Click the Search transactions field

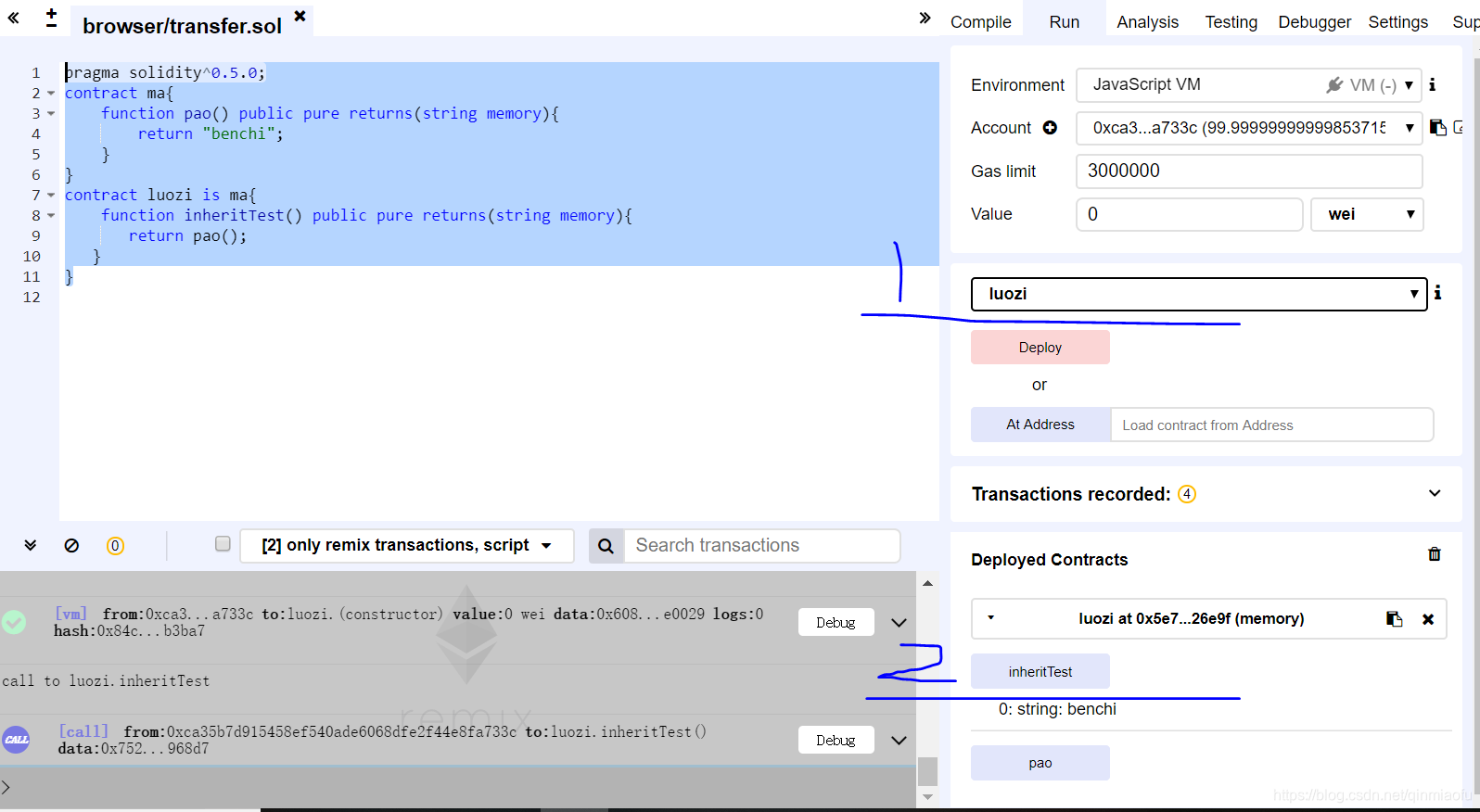click(x=761, y=546)
